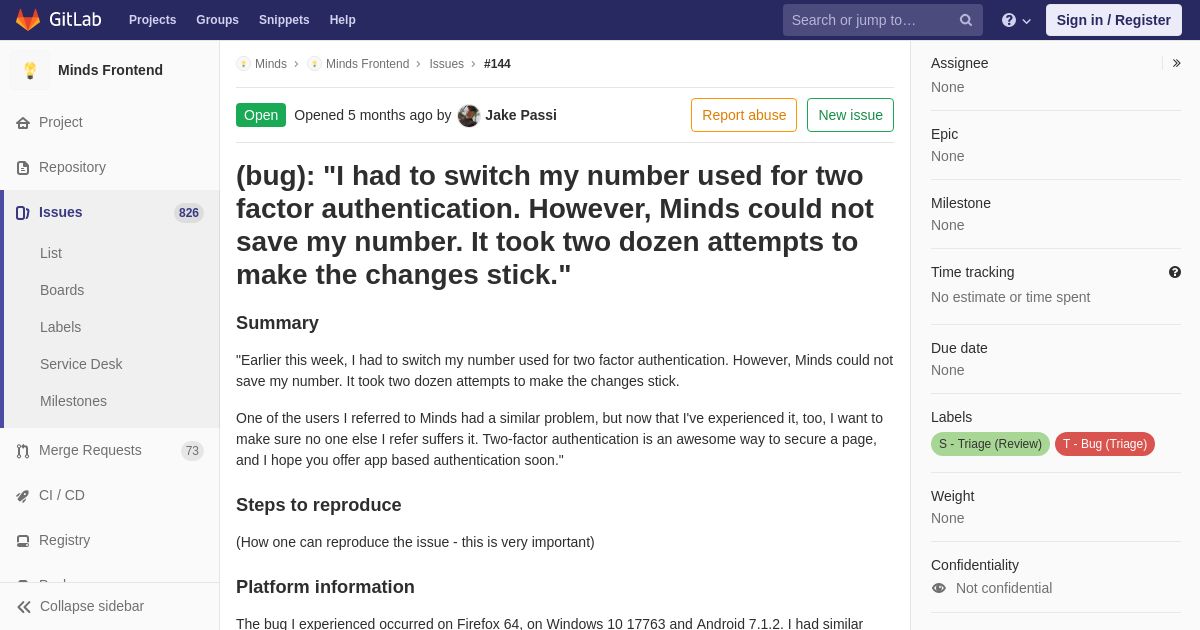This screenshot has width=1200, height=630.
Task: Click the Minds Frontend lightbulb avatar
Action: click(x=30, y=70)
